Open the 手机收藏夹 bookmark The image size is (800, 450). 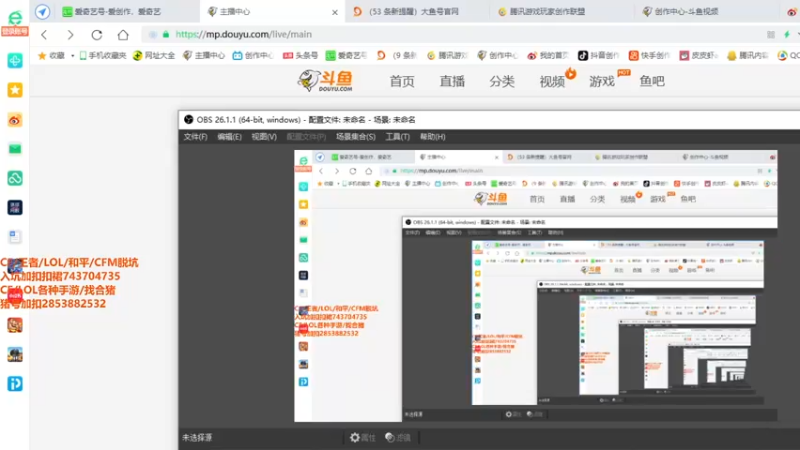point(103,56)
